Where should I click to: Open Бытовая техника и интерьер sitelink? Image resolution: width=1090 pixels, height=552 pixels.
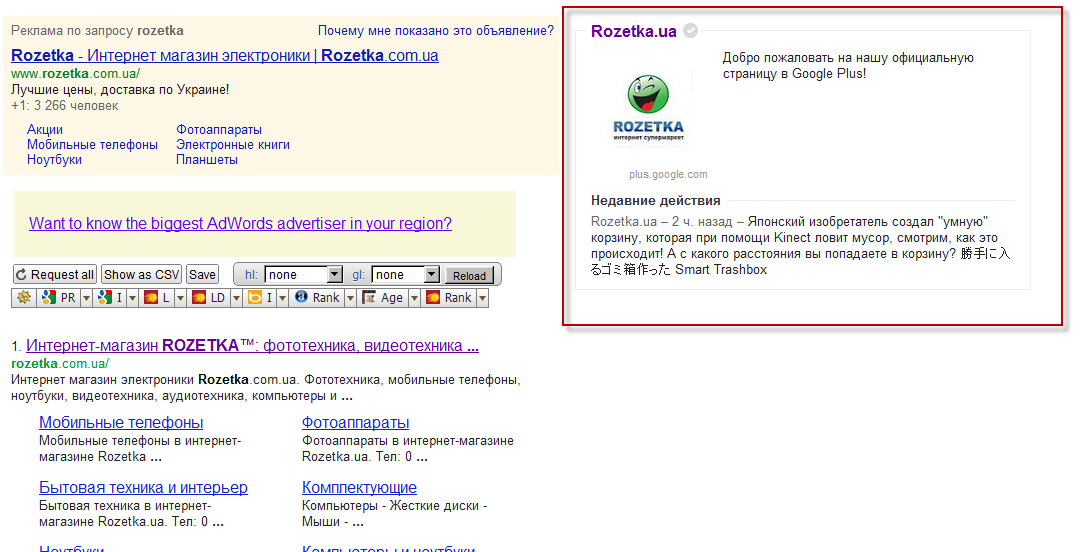(143, 487)
